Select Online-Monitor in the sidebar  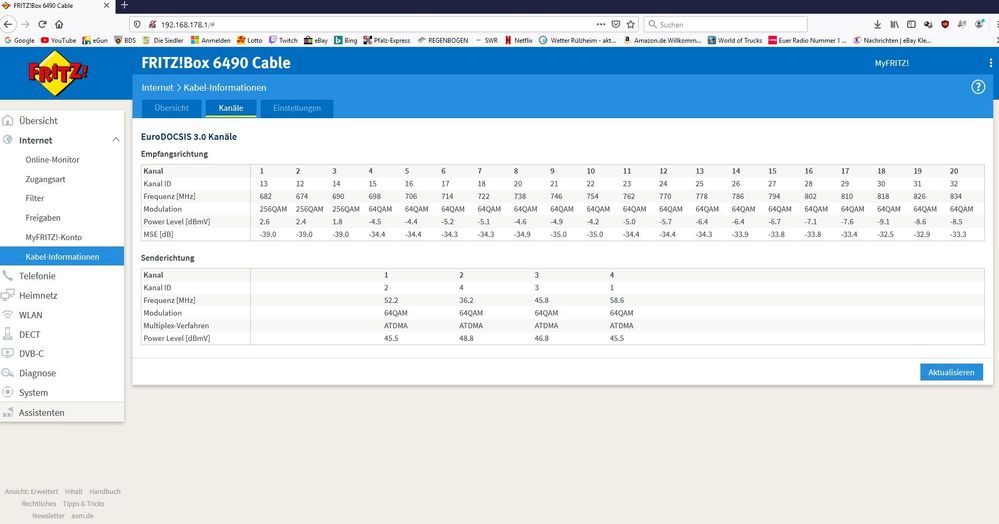click(52, 159)
